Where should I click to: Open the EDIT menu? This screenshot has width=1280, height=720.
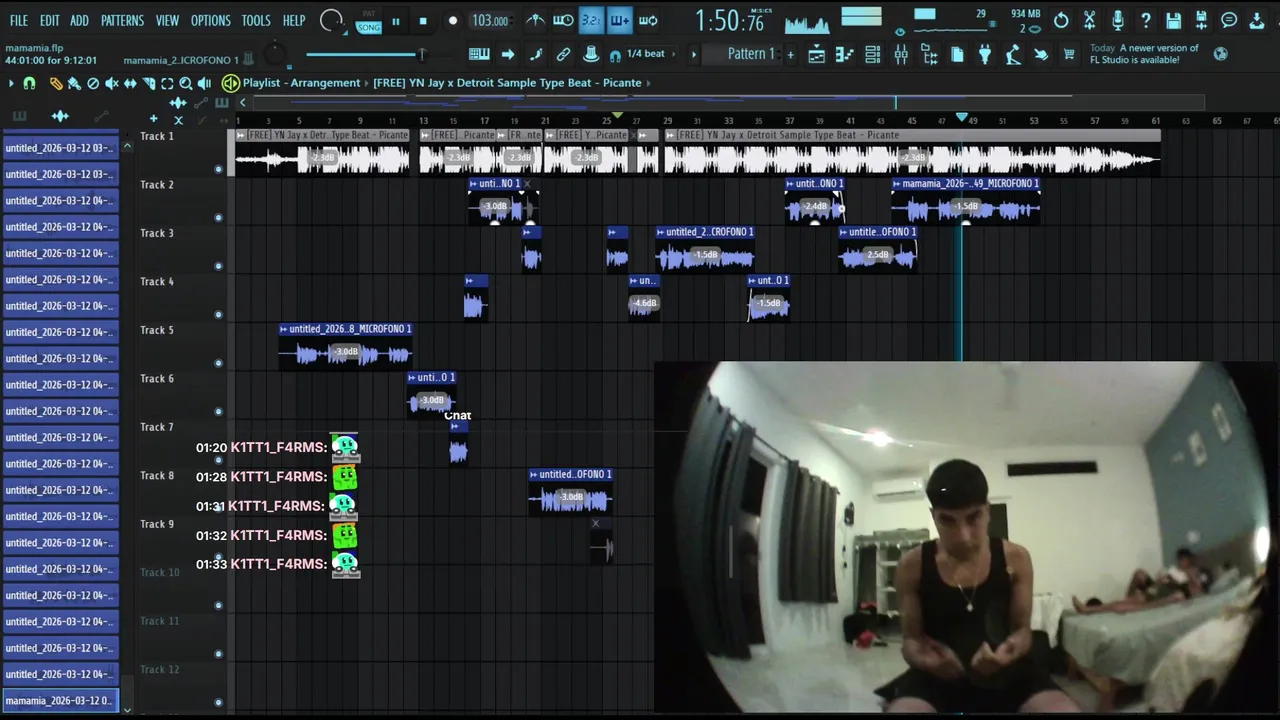click(x=50, y=20)
